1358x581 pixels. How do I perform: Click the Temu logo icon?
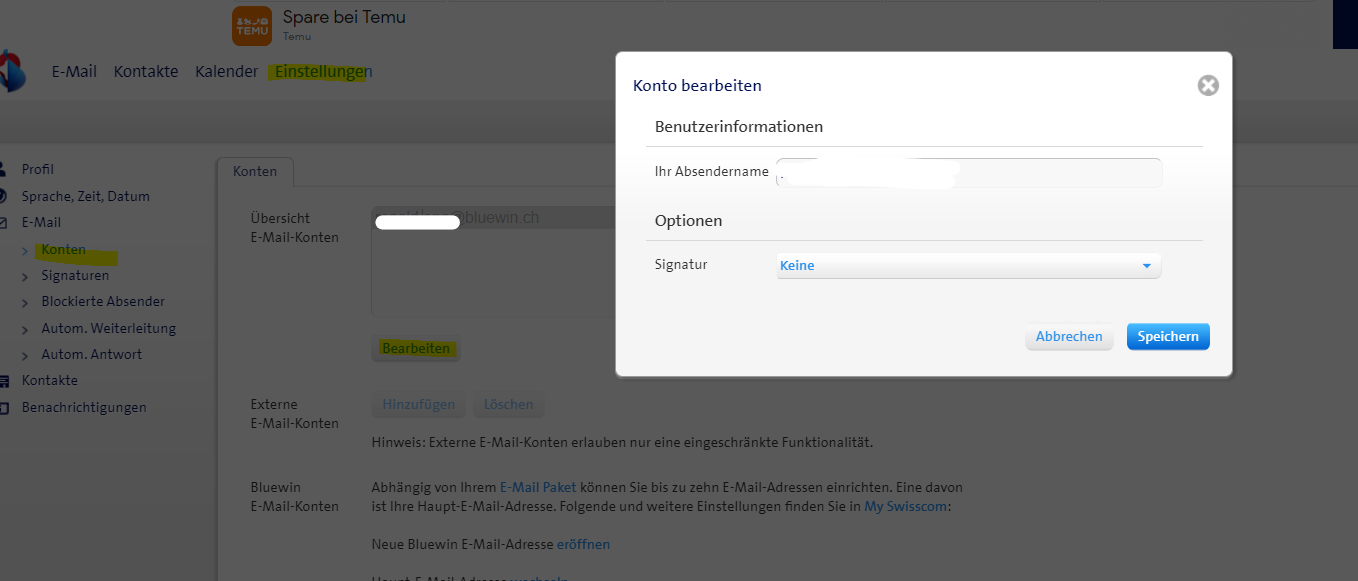(251, 26)
